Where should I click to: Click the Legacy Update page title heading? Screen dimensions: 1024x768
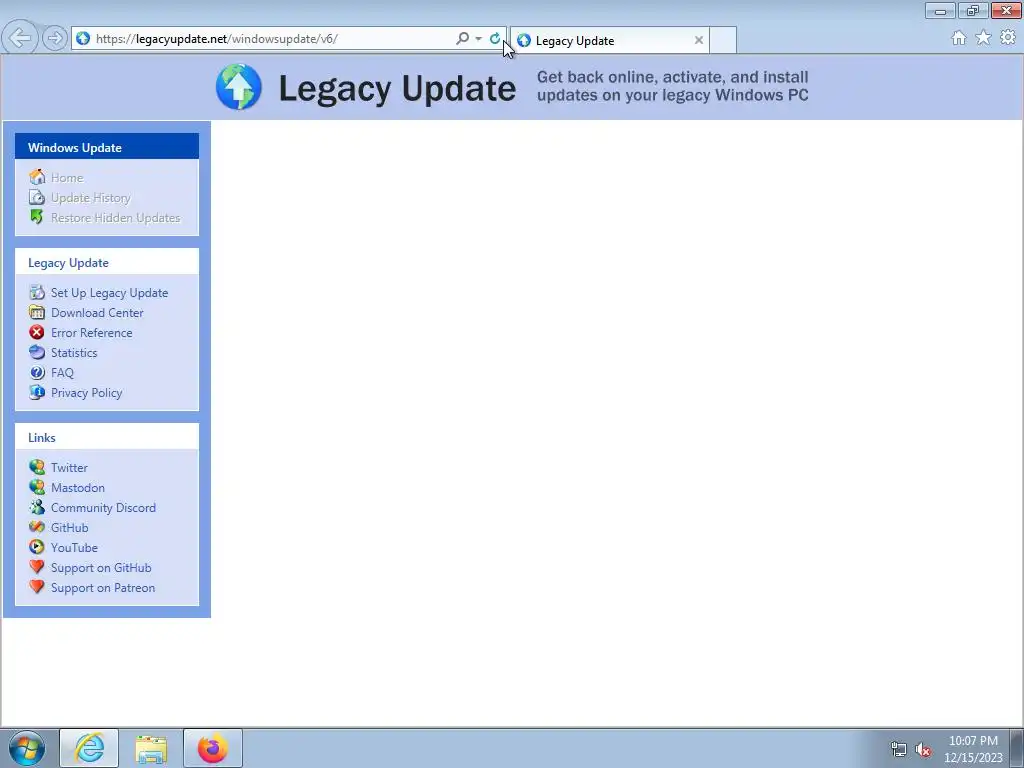[x=397, y=88]
